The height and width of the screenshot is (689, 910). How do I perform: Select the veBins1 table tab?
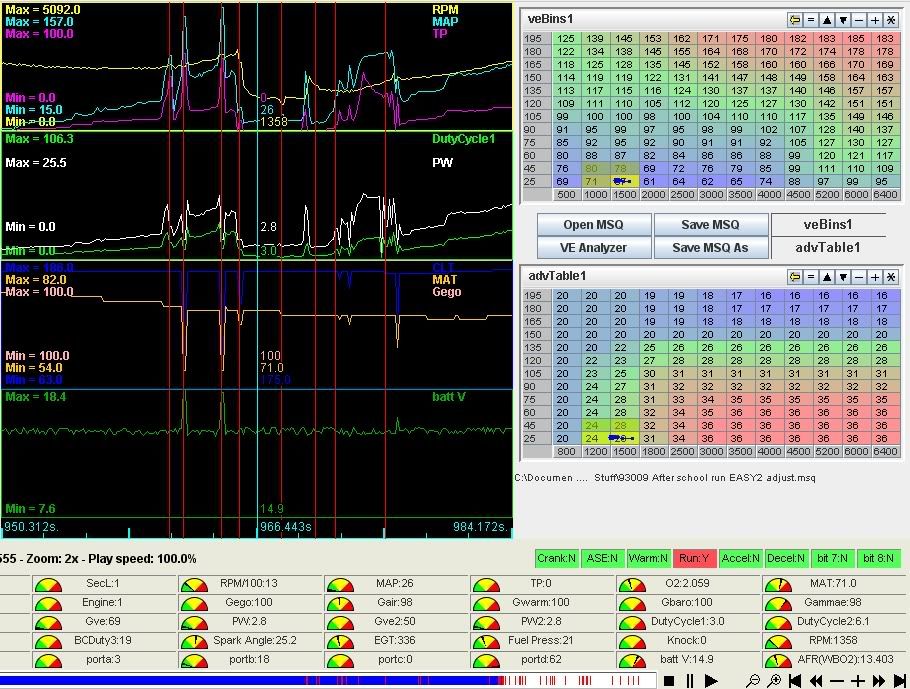(829, 225)
